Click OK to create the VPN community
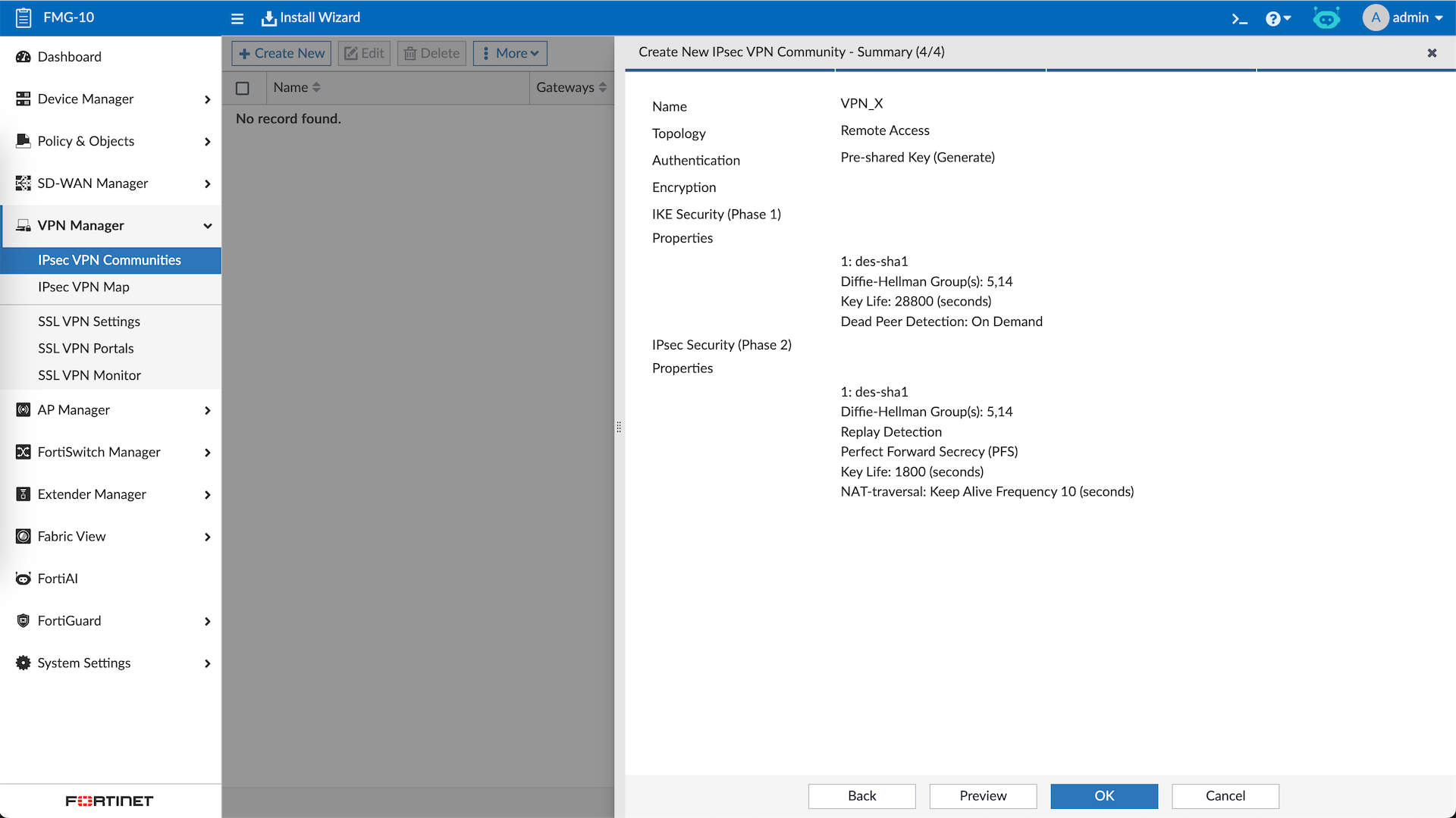 click(x=1103, y=795)
